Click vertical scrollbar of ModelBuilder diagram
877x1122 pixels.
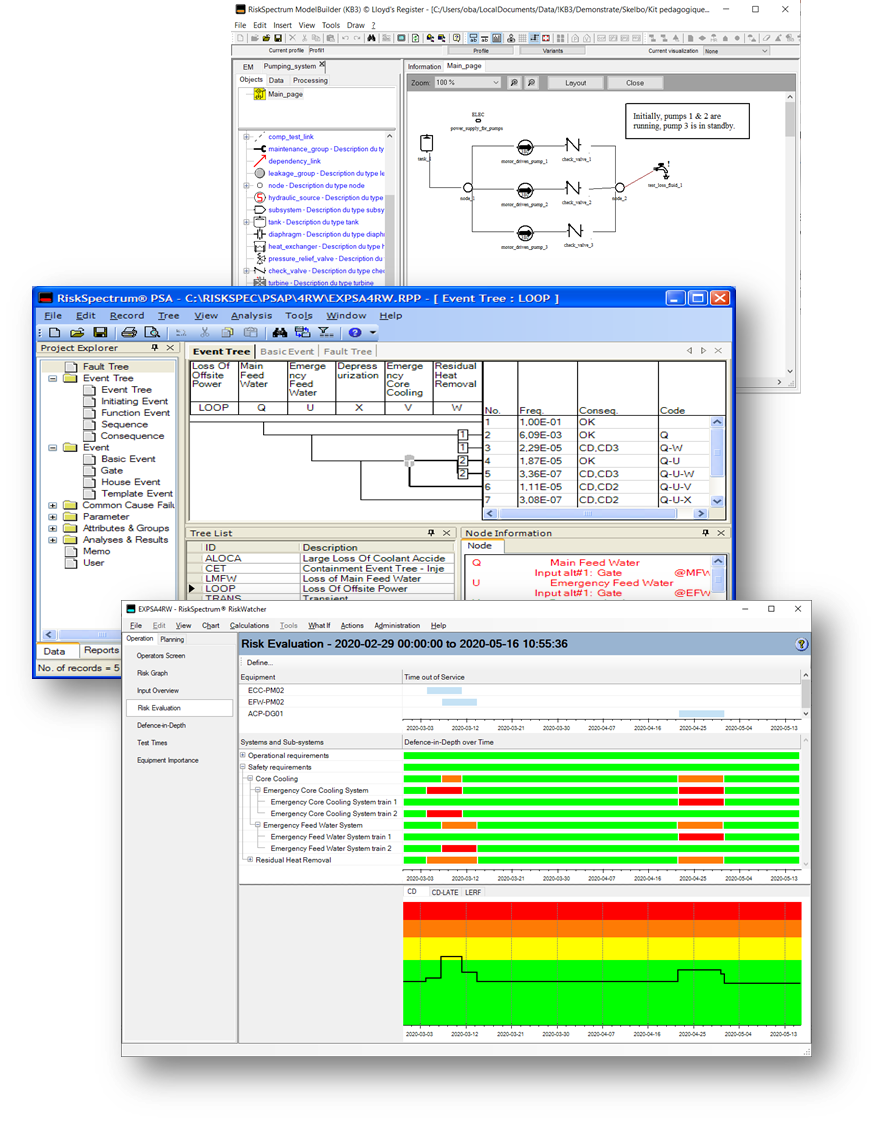click(x=790, y=233)
